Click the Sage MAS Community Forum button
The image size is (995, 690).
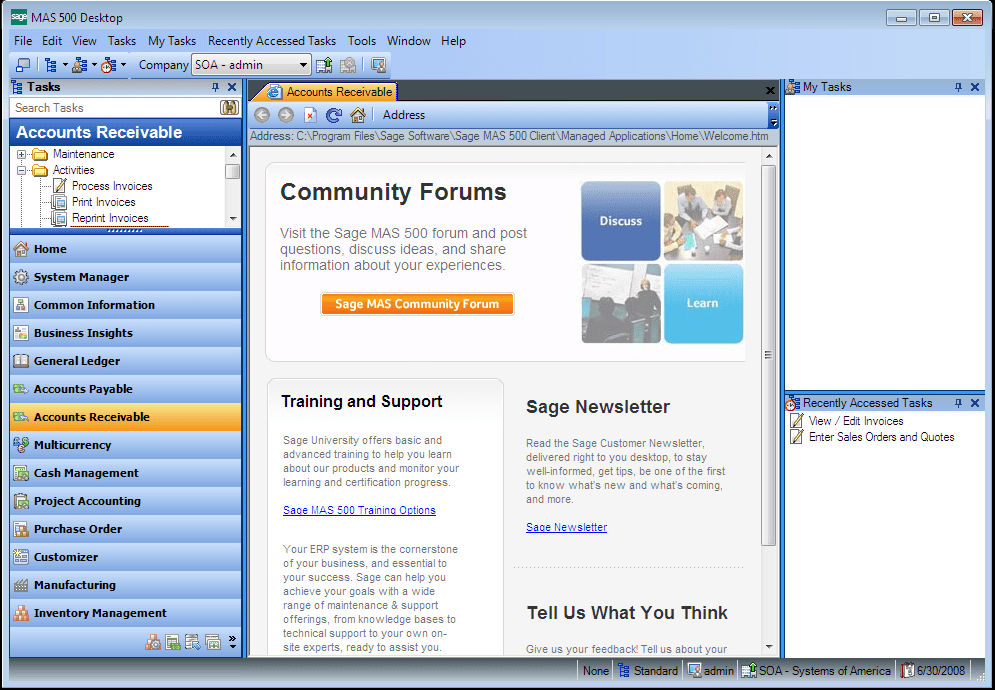pos(417,303)
